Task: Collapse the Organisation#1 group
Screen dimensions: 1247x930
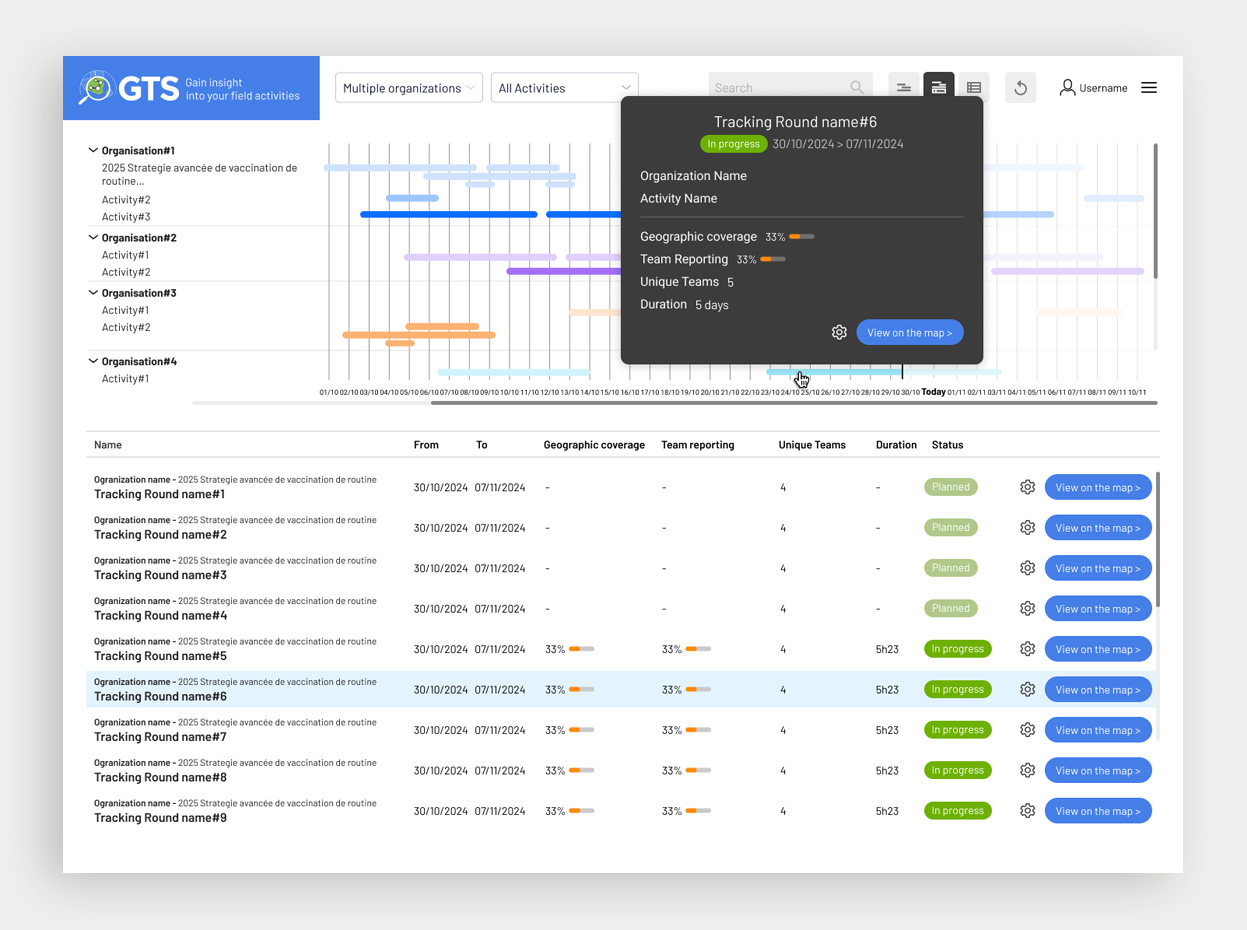Action: point(93,151)
